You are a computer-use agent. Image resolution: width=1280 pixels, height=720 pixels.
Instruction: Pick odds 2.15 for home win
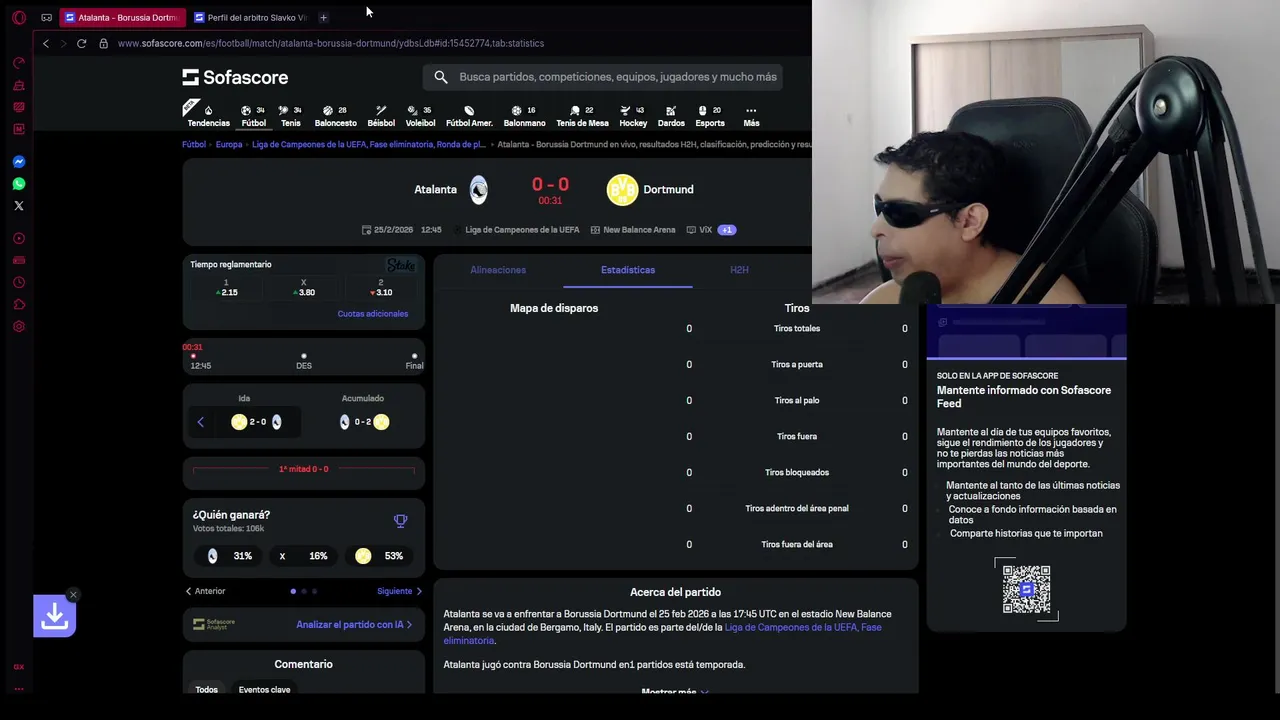[226, 288]
